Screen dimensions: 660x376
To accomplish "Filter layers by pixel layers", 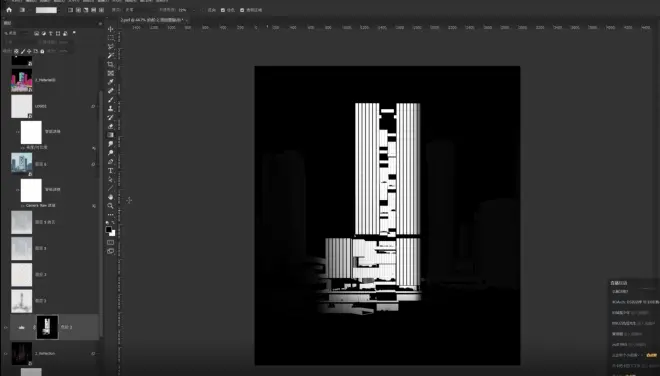I will (x=37, y=33).
